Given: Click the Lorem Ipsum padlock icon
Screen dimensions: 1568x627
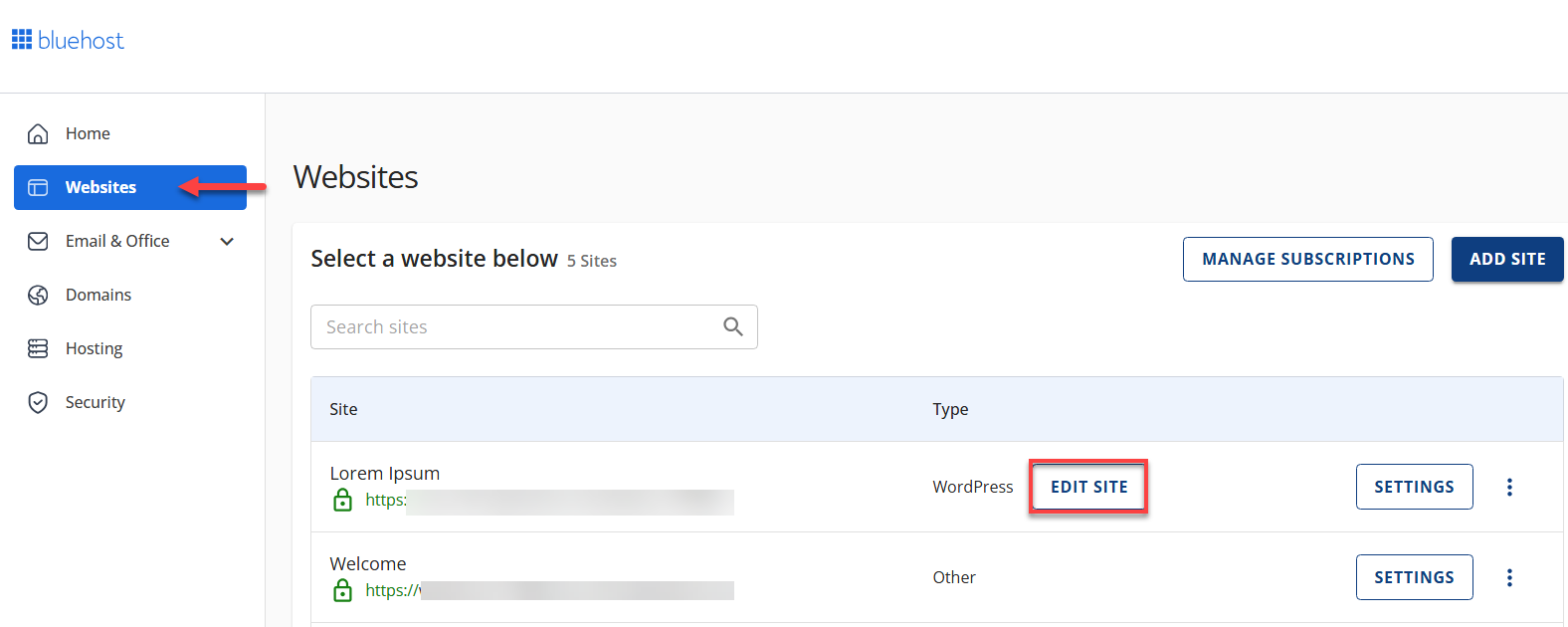Looking at the screenshot, I should click(342, 500).
